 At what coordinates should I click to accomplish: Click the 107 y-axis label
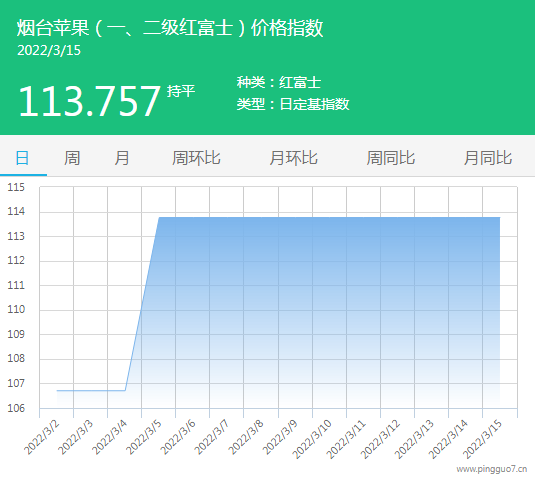click(x=16, y=383)
